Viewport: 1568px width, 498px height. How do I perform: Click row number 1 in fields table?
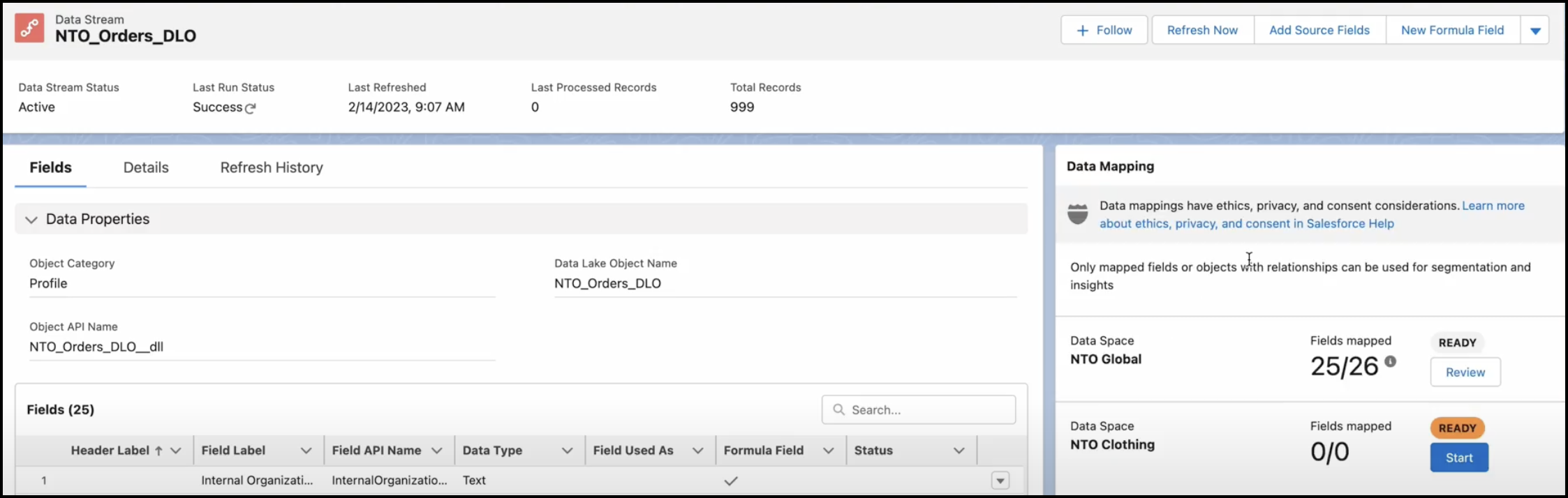(x=44, y=481)
